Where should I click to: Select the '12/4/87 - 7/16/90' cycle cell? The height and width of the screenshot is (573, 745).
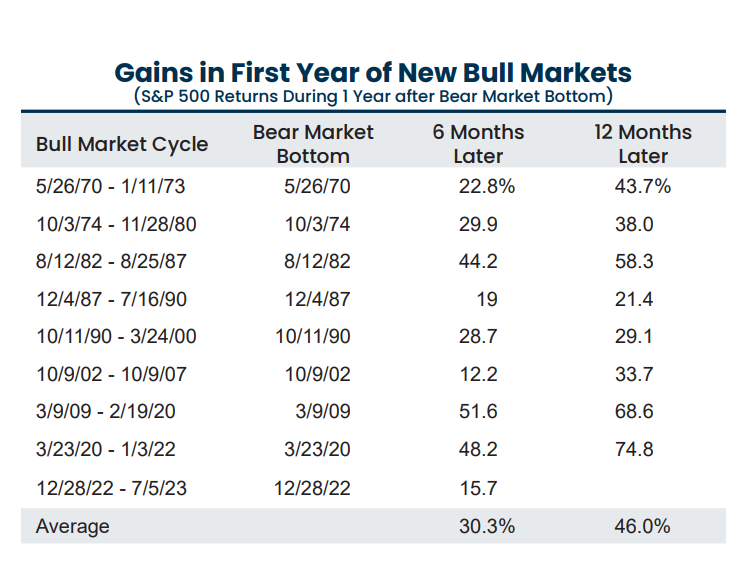[111, 300]
